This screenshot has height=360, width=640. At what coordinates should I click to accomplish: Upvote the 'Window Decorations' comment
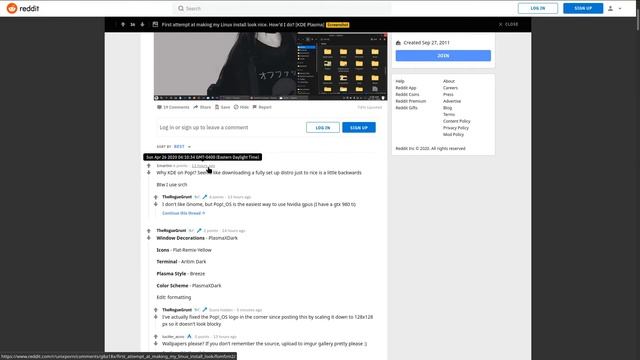coord(149,231)
